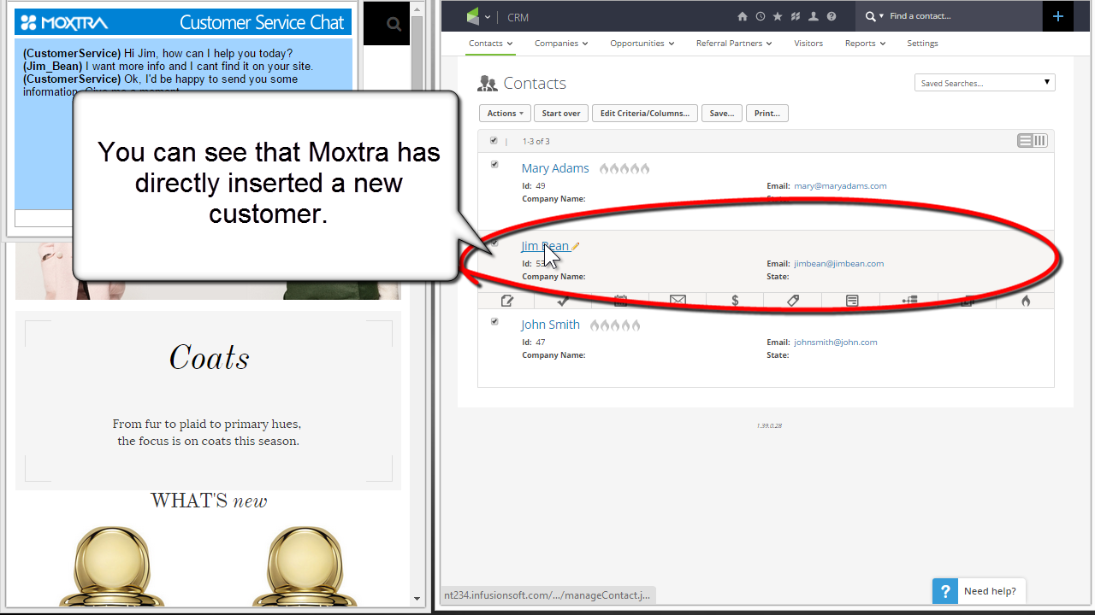The image size is (1095, 615).
Task: Click Edit Criteria/Columns button
Action: point(645,113)
